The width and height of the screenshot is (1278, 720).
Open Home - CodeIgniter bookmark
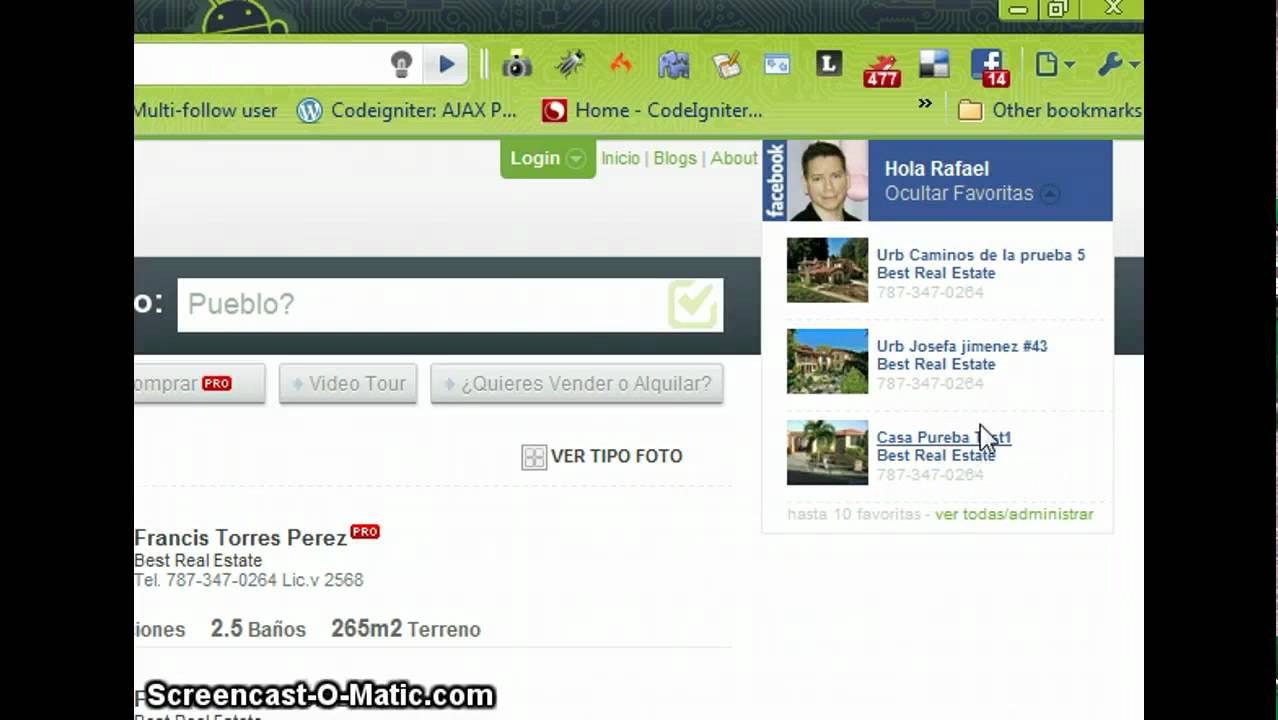coord(652,110)
